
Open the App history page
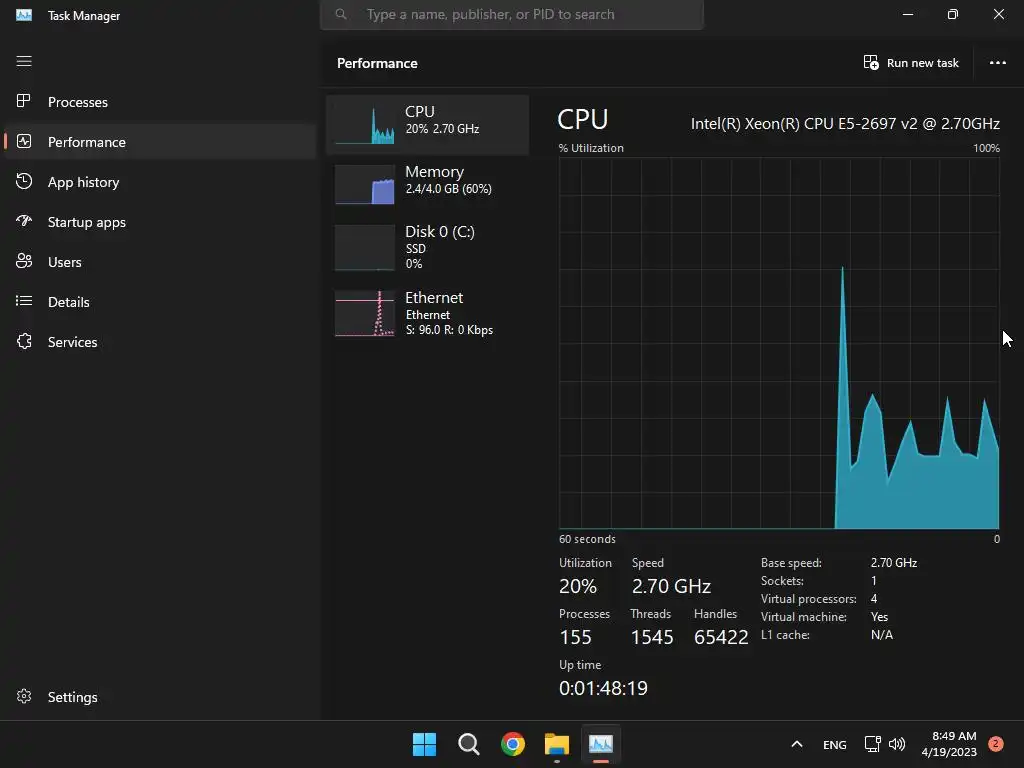(84, 182)
